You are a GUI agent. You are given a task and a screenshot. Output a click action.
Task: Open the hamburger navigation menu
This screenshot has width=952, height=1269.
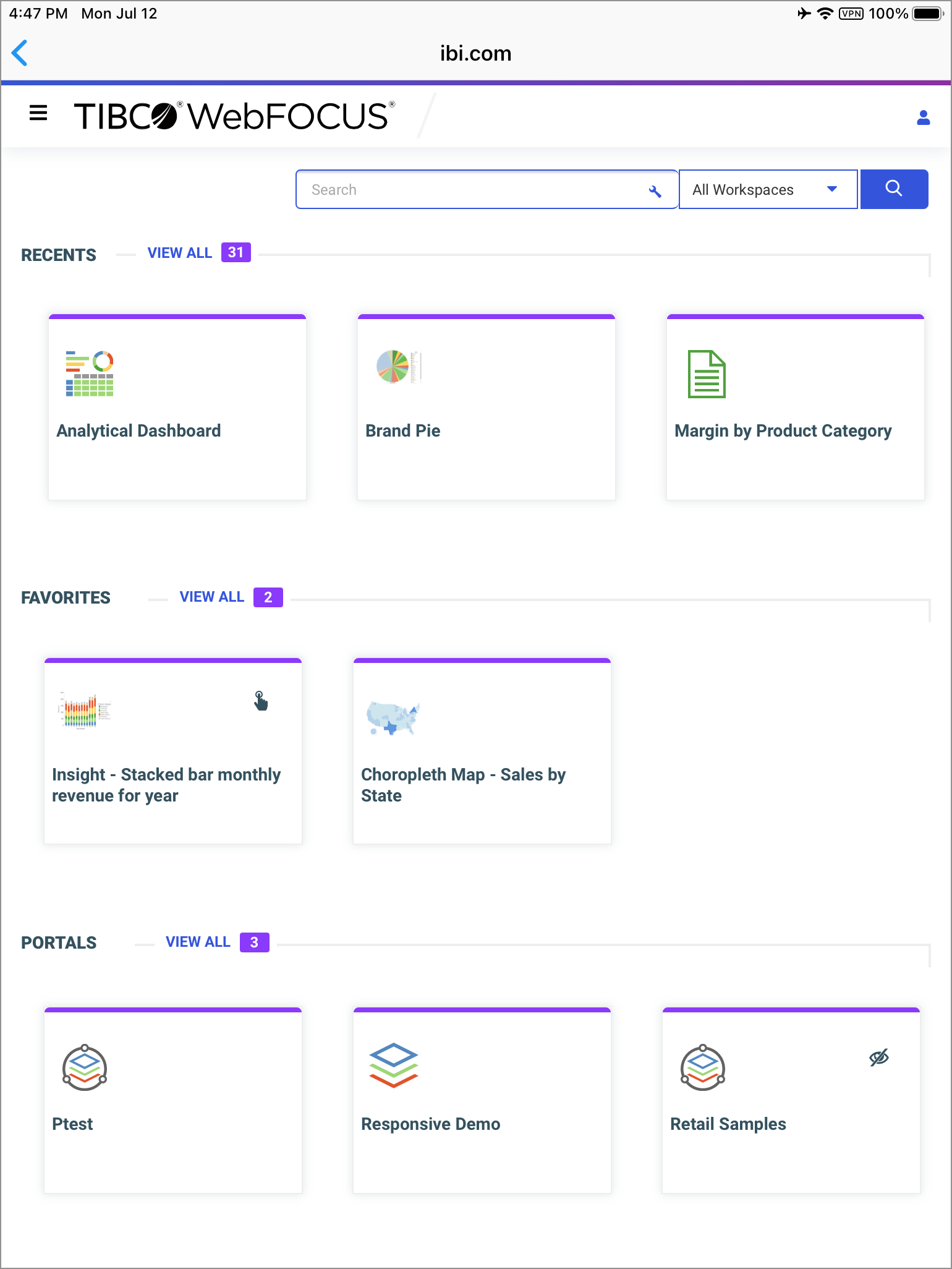tap(38, 113)
